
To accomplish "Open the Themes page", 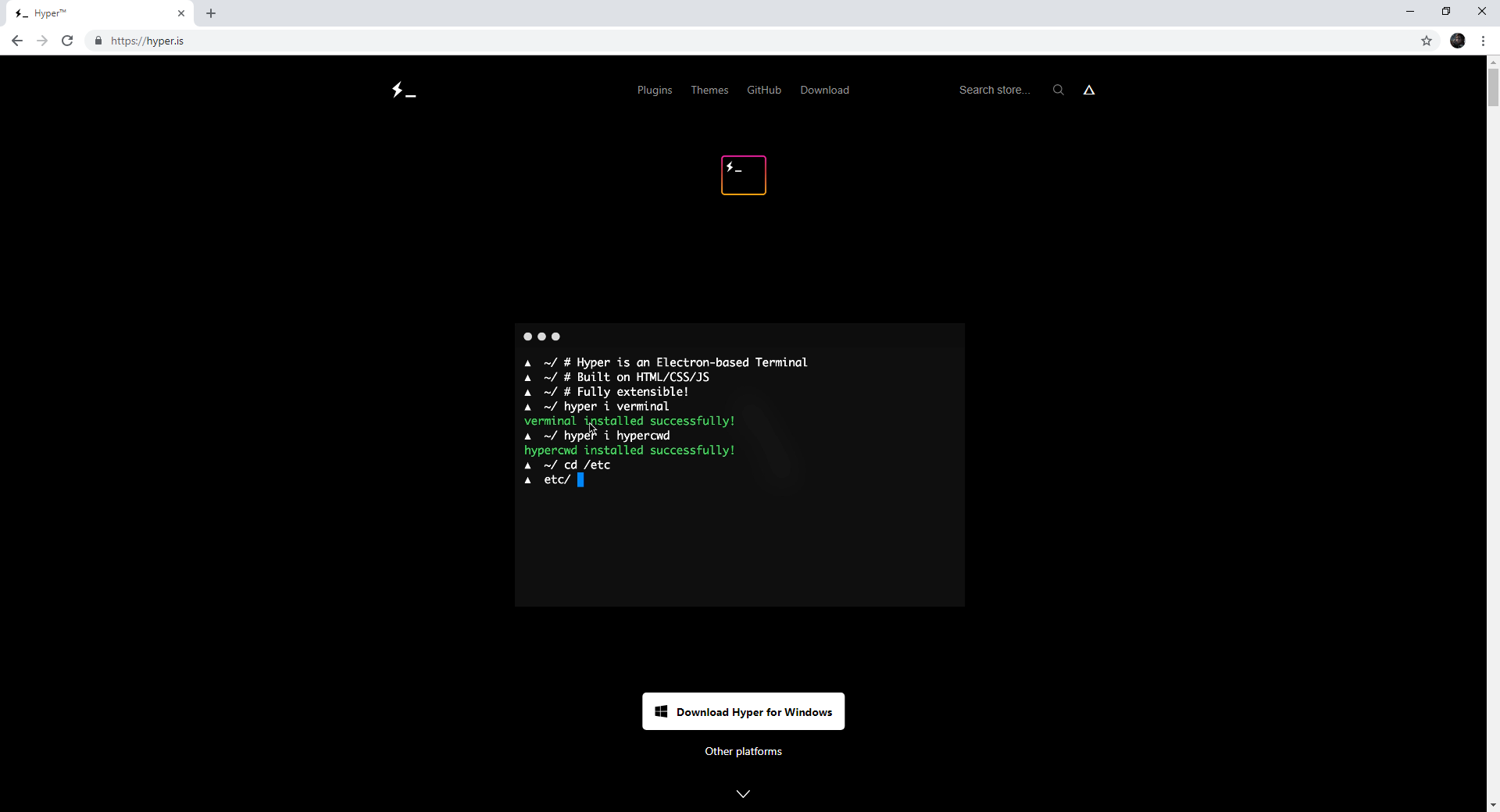I will 709,90.
